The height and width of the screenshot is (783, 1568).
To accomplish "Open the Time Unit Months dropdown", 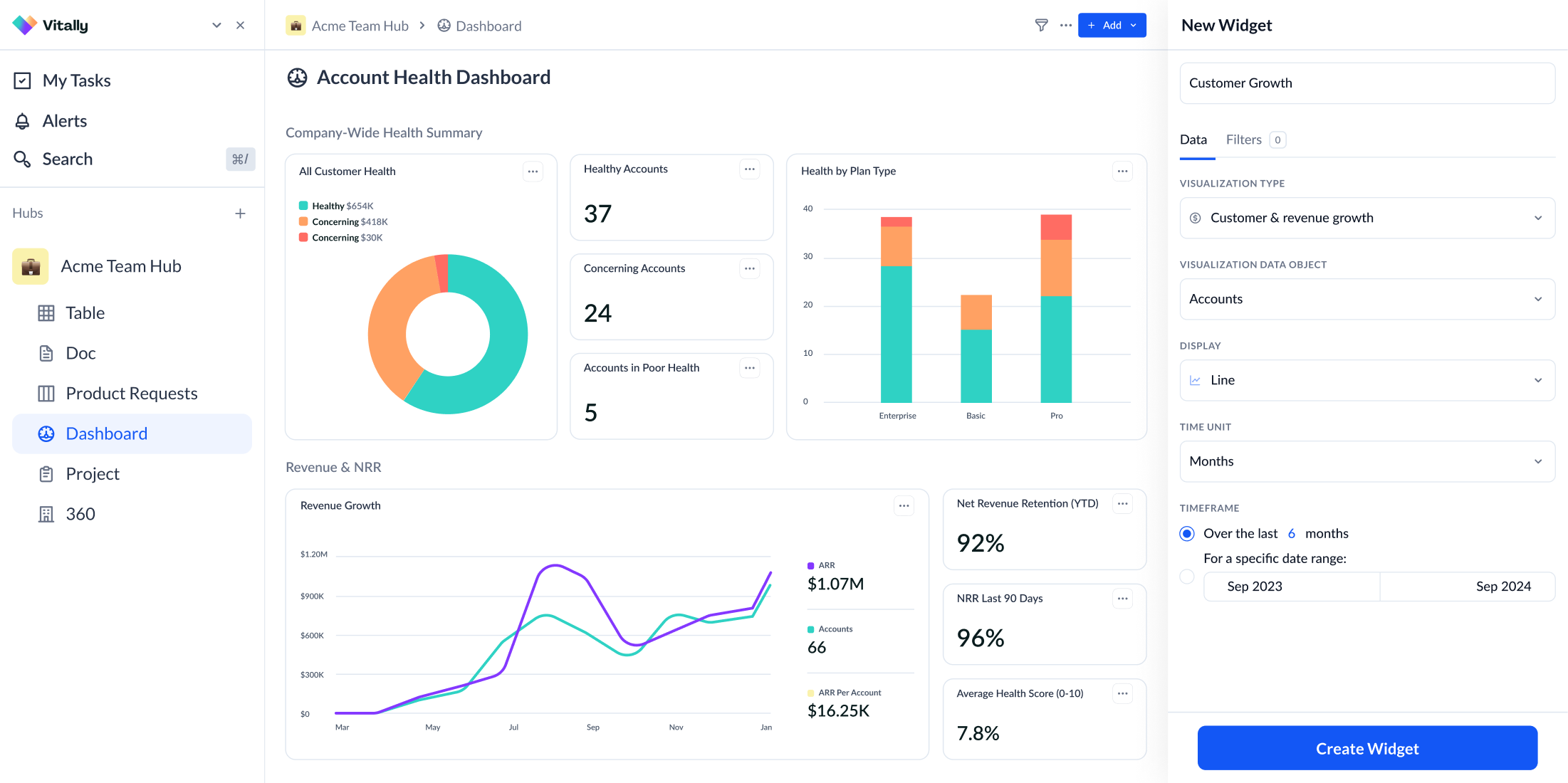I will click(x=1367, y=461).
